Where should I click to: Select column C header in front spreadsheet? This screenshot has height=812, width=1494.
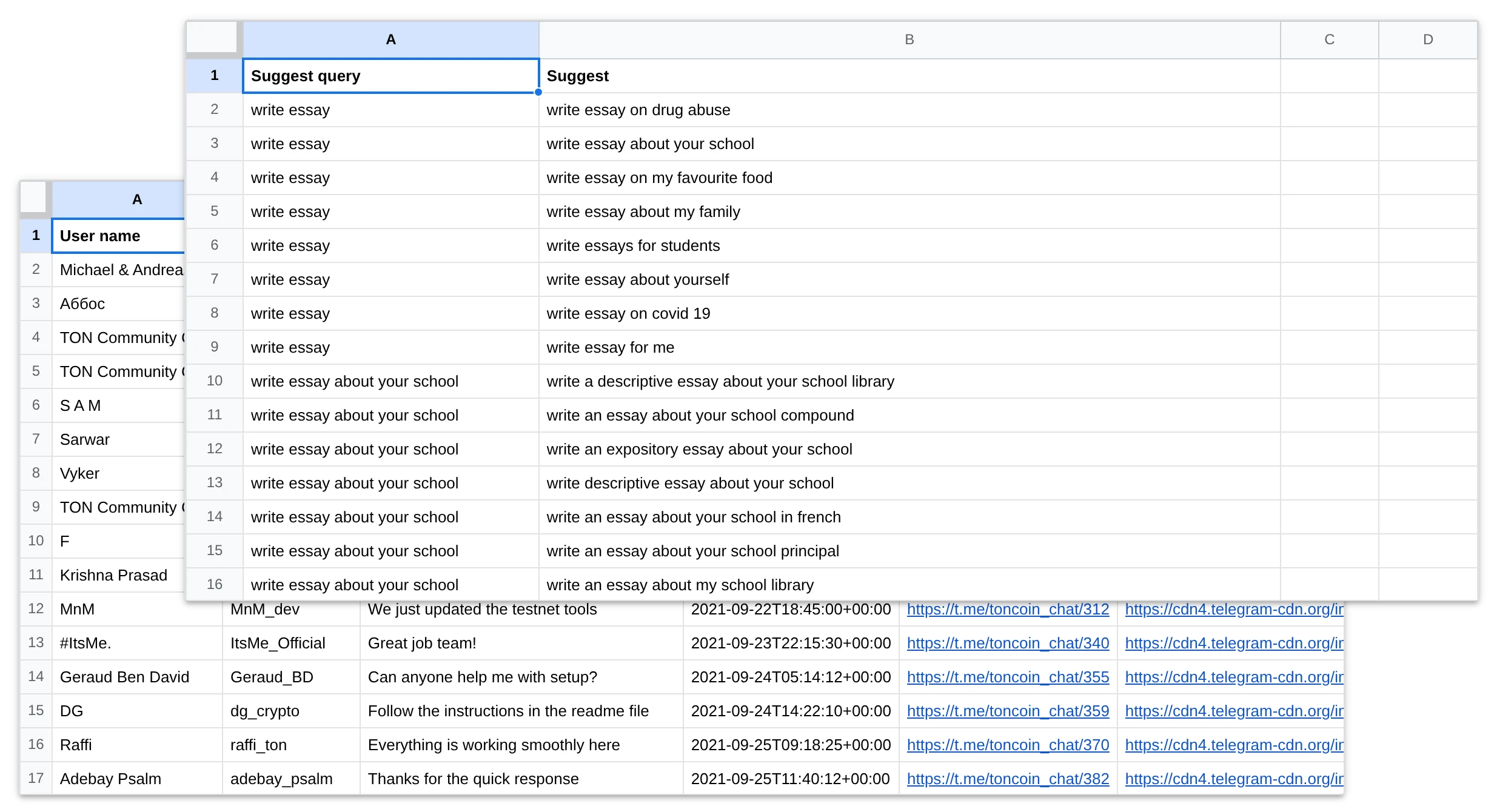point(1329,40)
